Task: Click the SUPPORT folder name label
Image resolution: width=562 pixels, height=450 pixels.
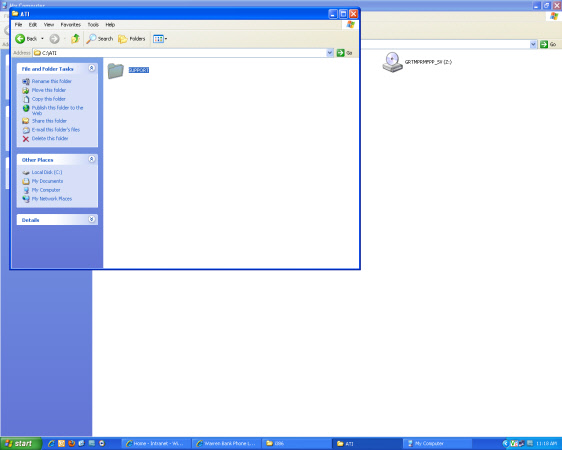Action: [x=138, y=70]
